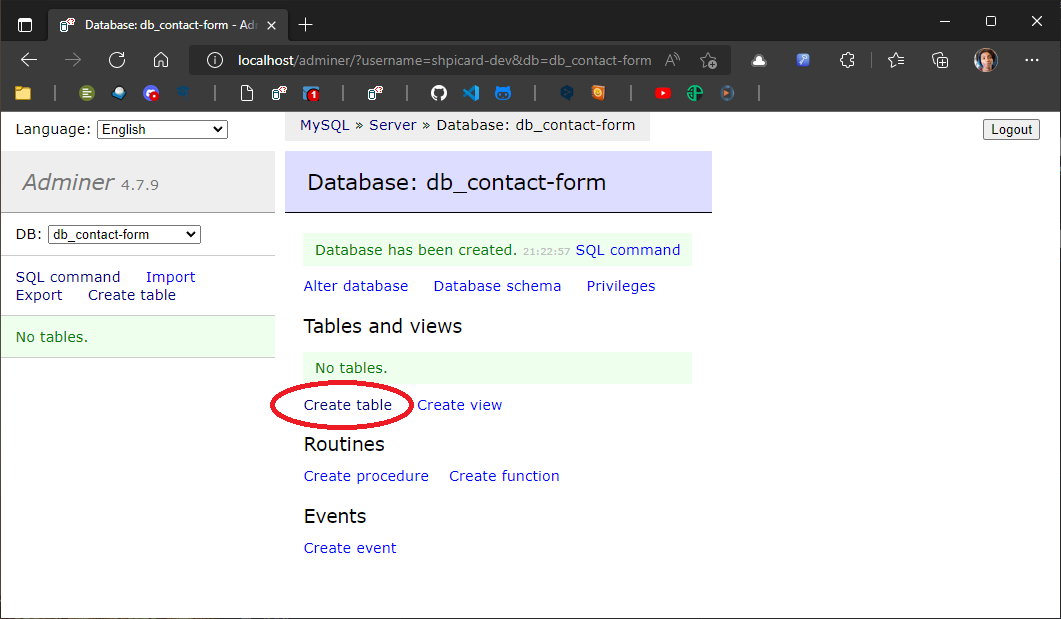Open SQL command link in green message
The width and height of the screenshot is (1061, 619).
click(628, 250)
